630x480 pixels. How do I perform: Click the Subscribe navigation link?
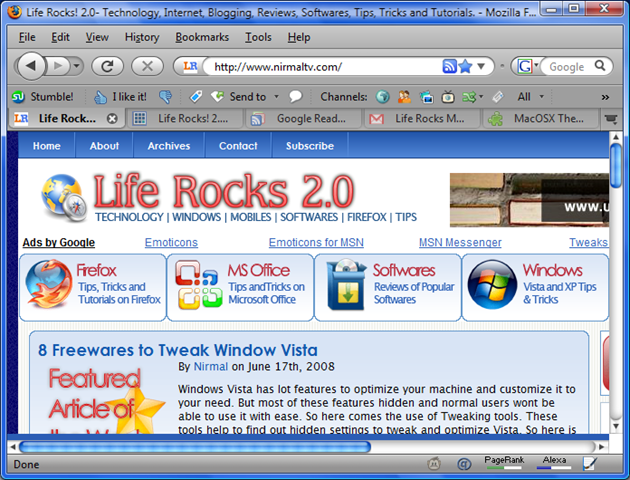(310, 146)
